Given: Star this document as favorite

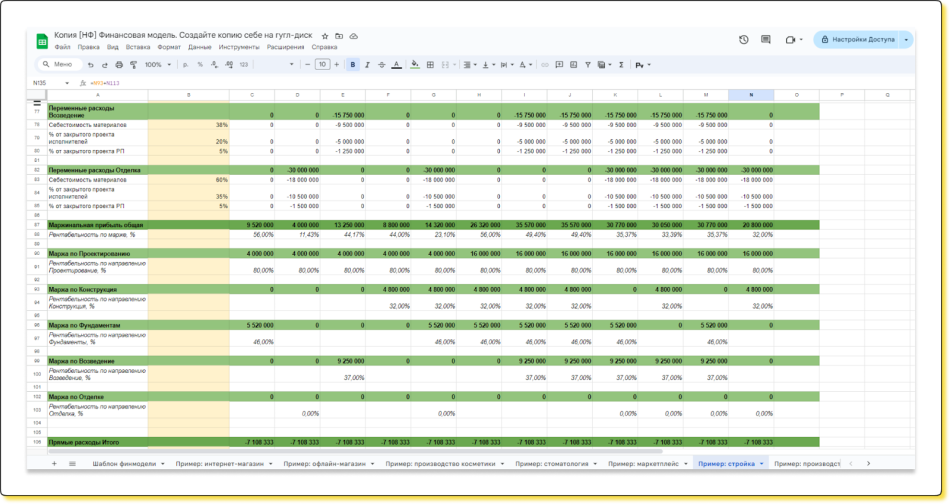Looking at the screenshot, I should pos(325,36).
